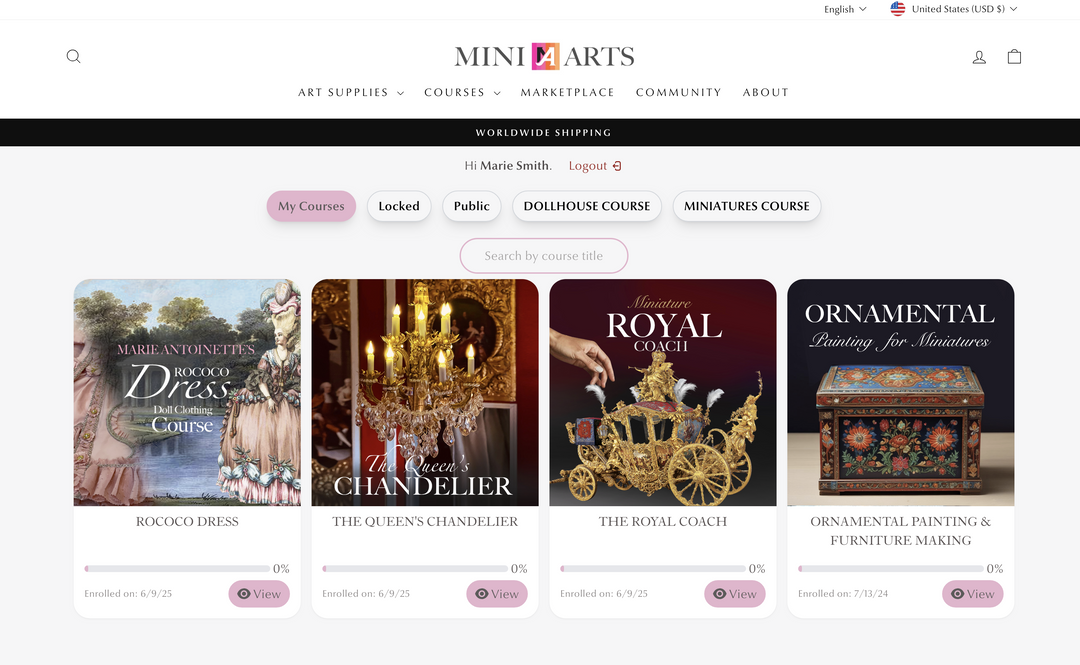This screenshot has width=1080, height=665.
Task: Click the account profile icon
Action: click(x=979, y=57)
